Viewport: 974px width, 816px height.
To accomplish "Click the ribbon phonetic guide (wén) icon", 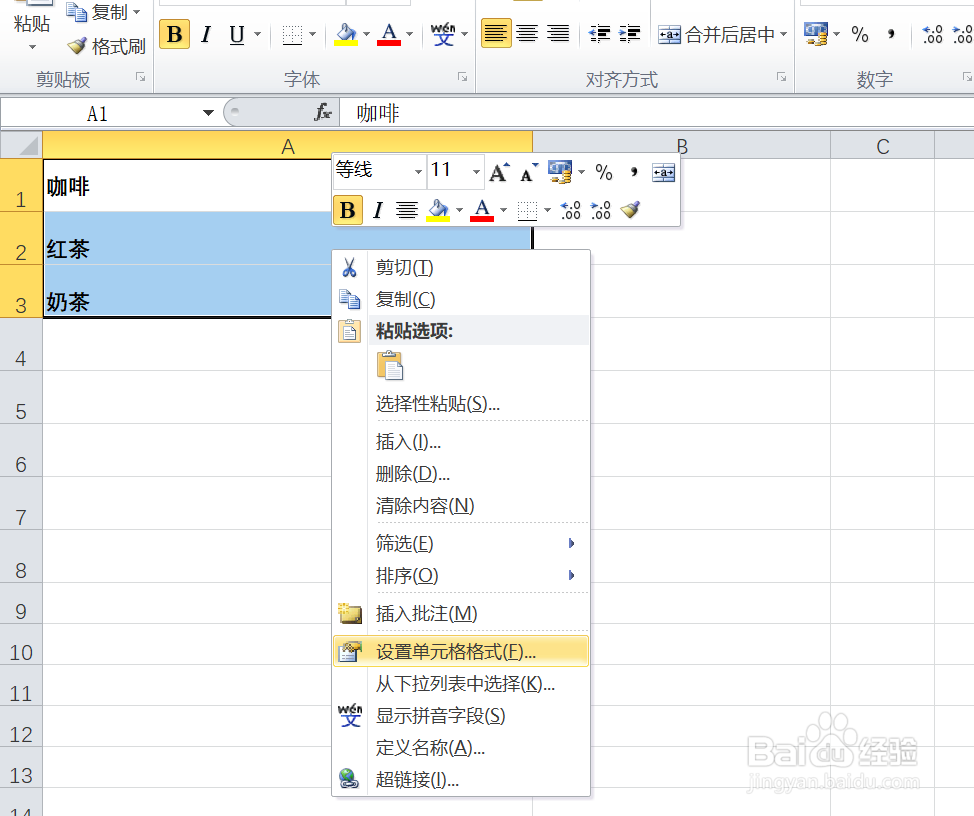I will [x=443, y=34].
